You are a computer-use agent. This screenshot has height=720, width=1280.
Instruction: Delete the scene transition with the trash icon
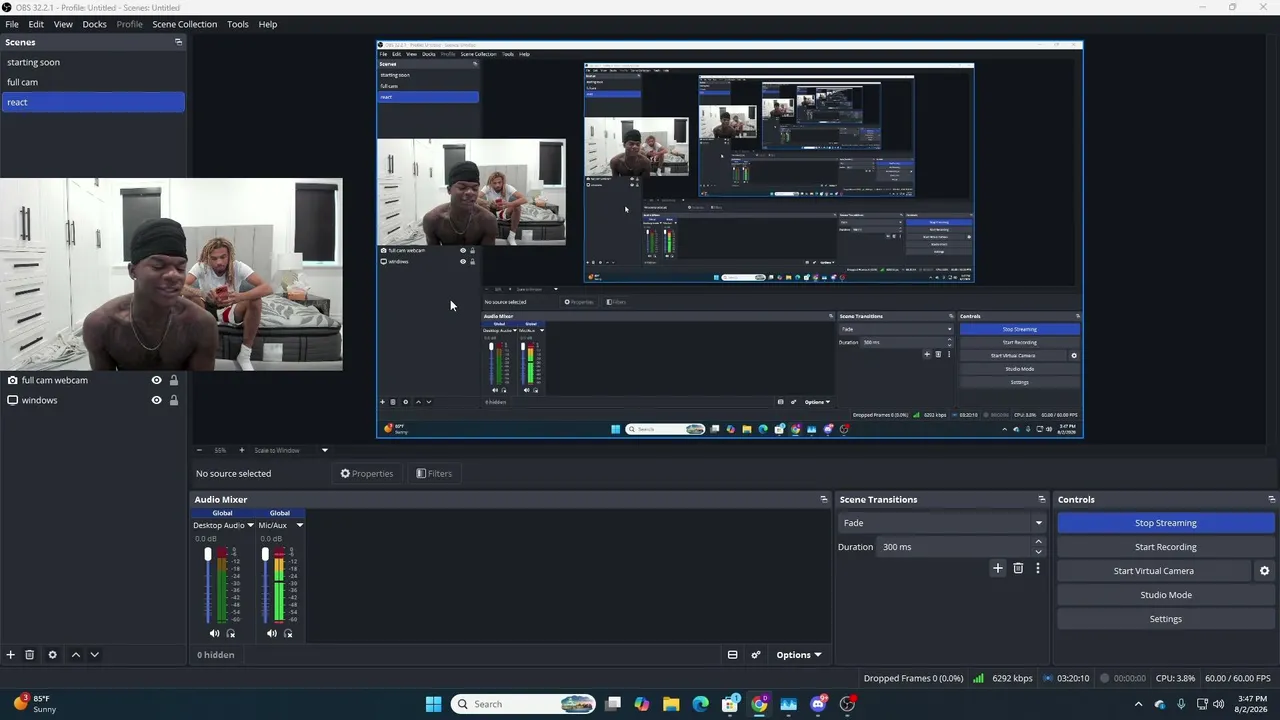pos(1018,568)
